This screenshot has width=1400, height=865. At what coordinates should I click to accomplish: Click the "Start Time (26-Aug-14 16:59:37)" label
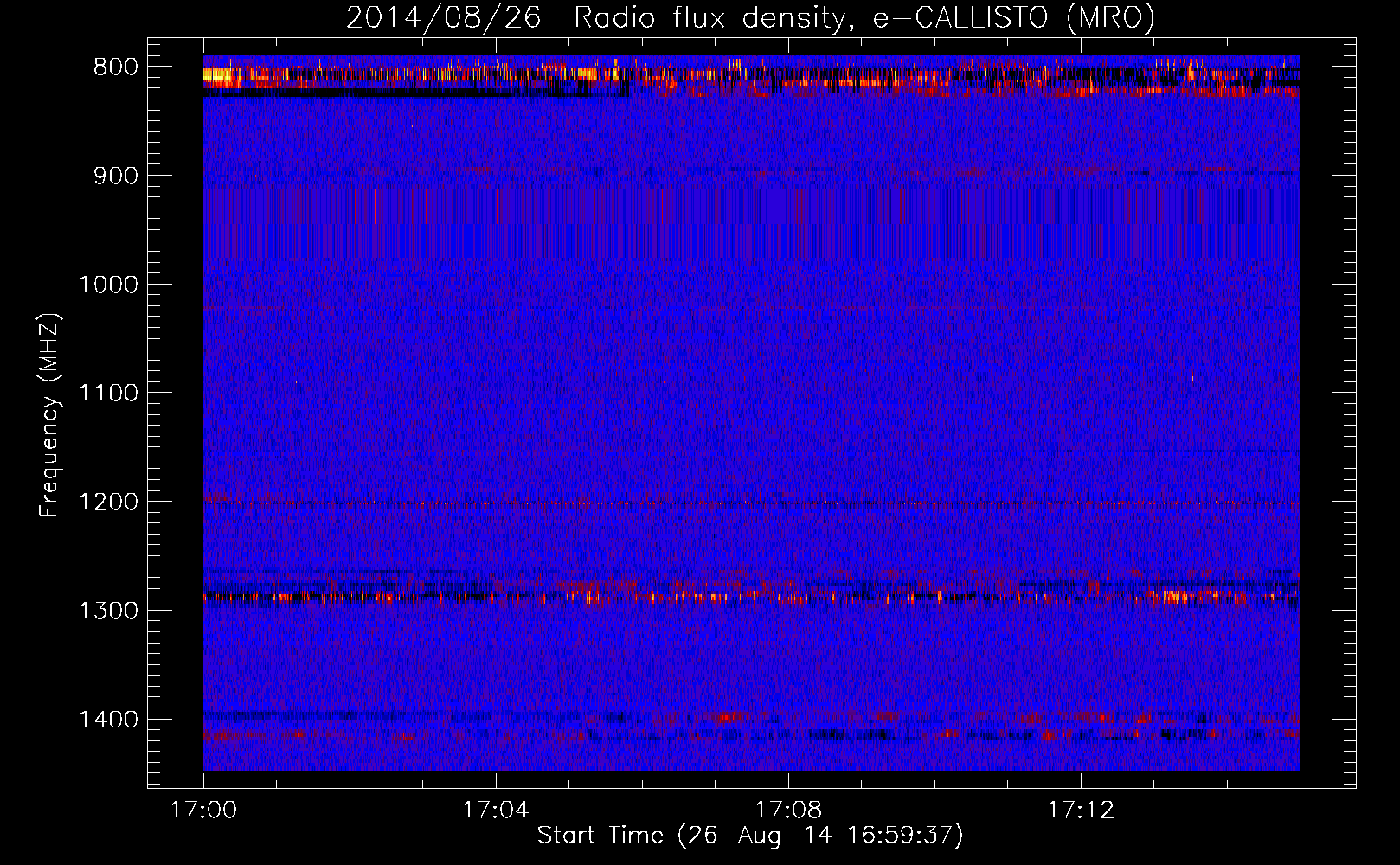point(750,836)
